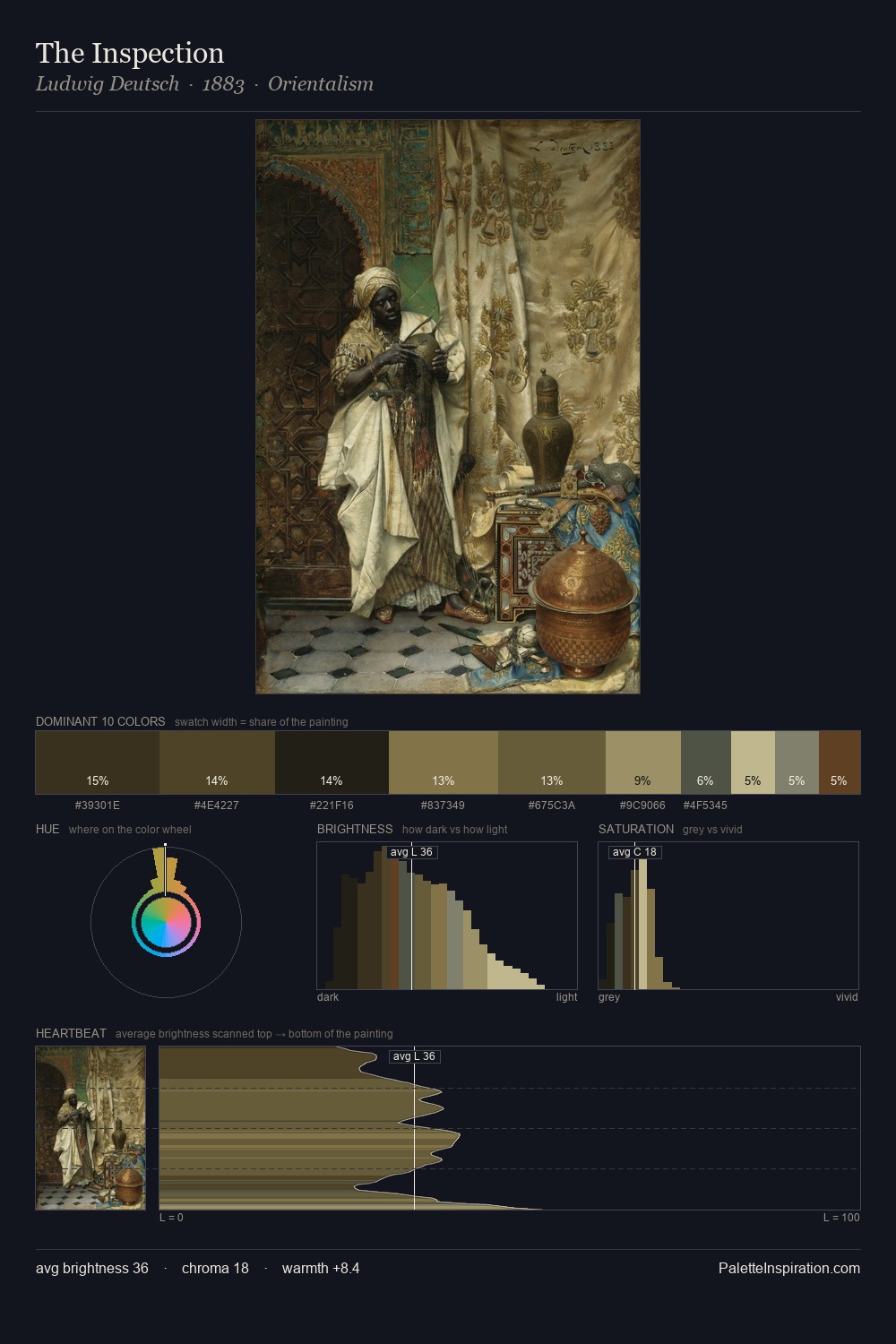Image resolution: width=896 pixels, height=1344 pixels.
Task: Select the 9% swatch #9C9066
Action: coord(643,762)
